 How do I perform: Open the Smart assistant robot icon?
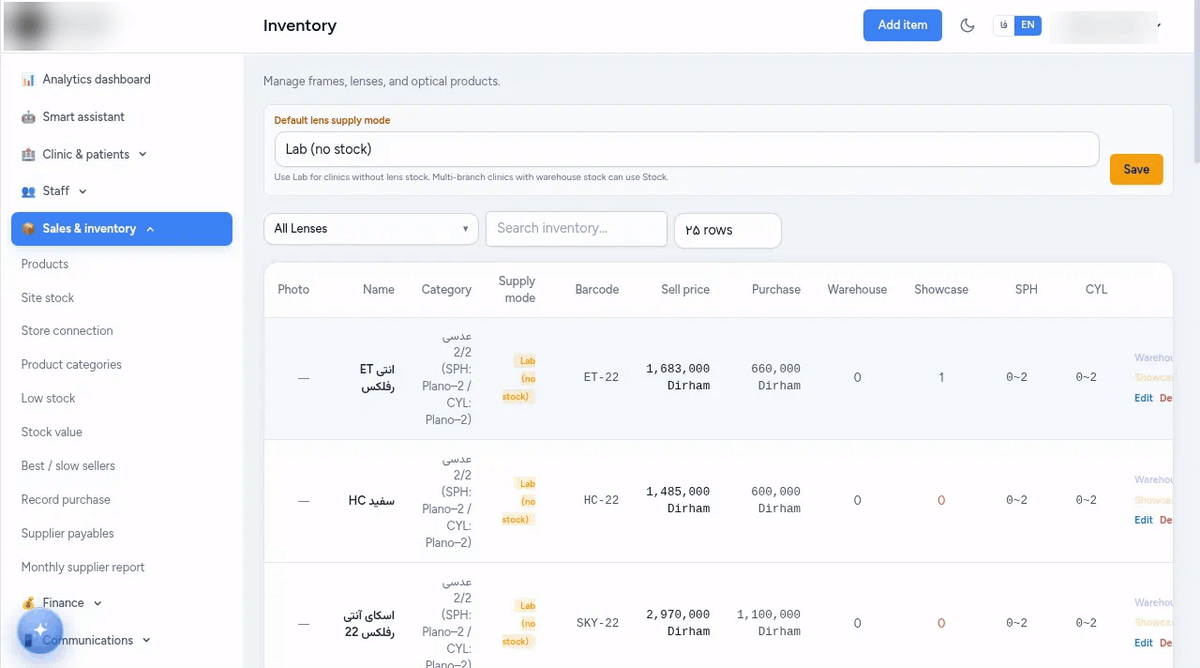tap(28, 117)
